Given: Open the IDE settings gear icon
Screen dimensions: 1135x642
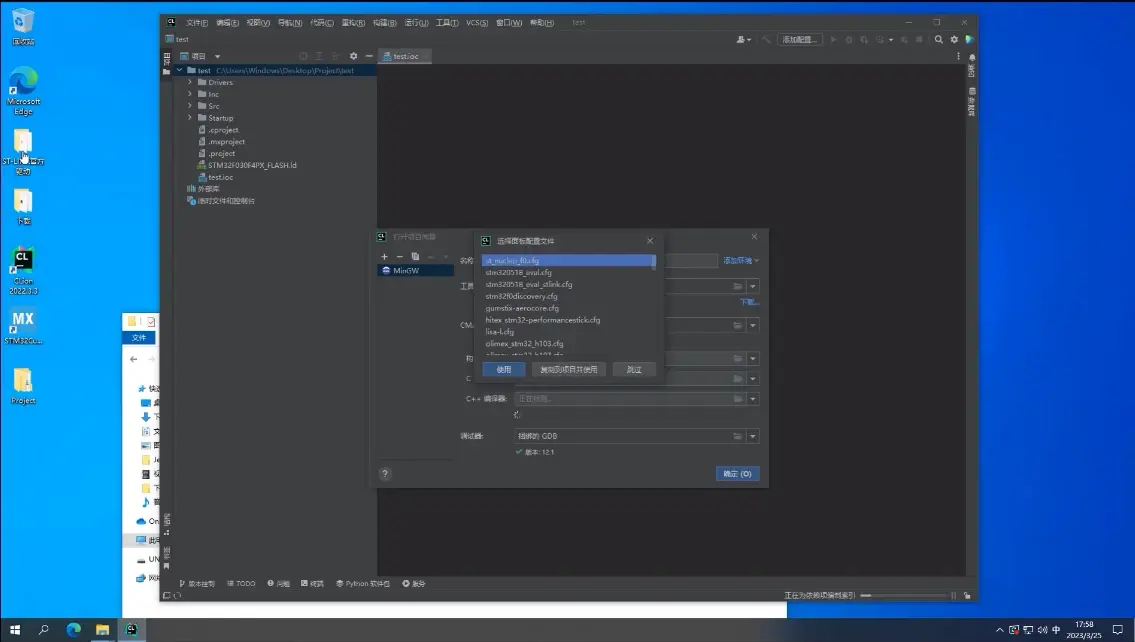Looking at the screenshot, I should (954, 40).
